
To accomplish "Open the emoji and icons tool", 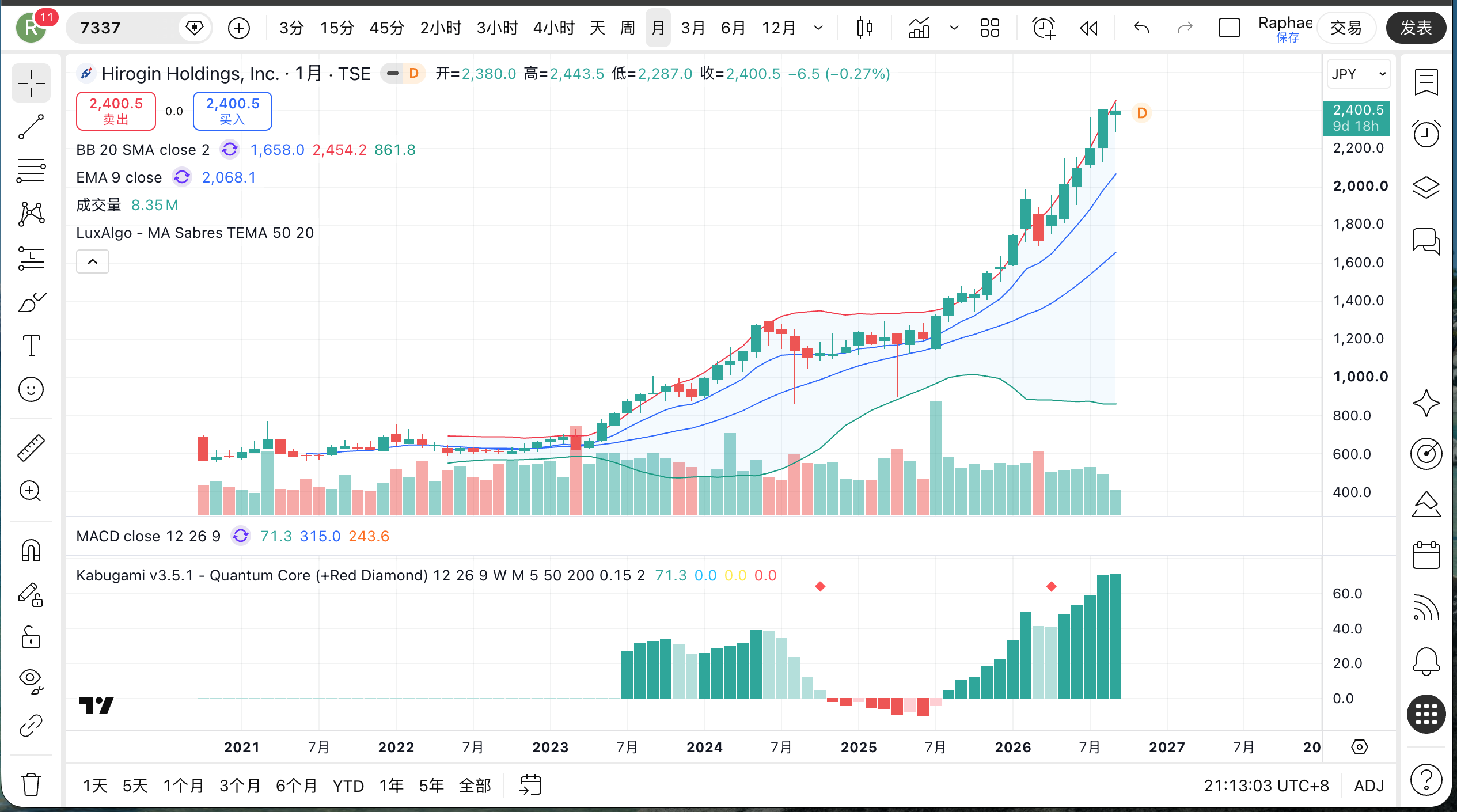I will pyautogui.click(x=31, y=390).
